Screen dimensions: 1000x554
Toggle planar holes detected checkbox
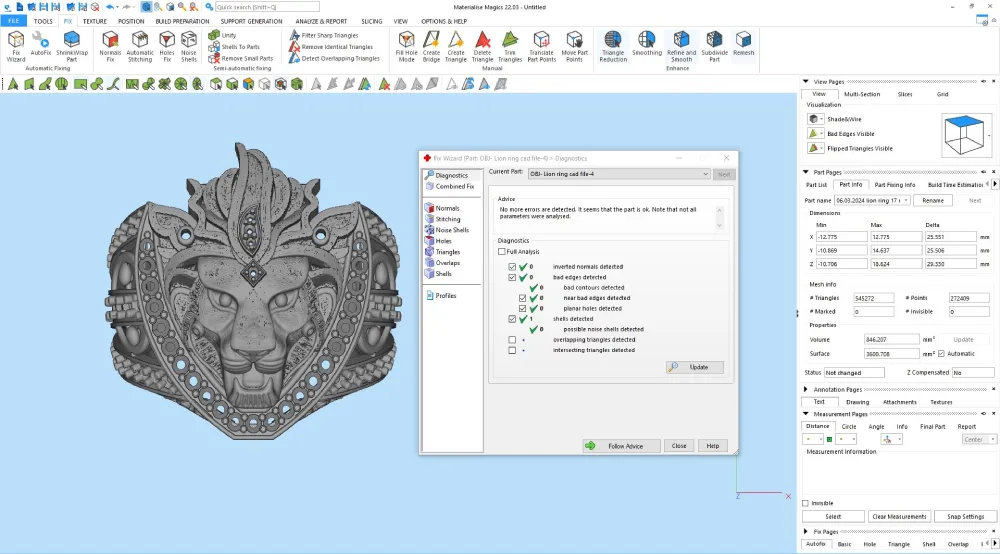(522, 309)
